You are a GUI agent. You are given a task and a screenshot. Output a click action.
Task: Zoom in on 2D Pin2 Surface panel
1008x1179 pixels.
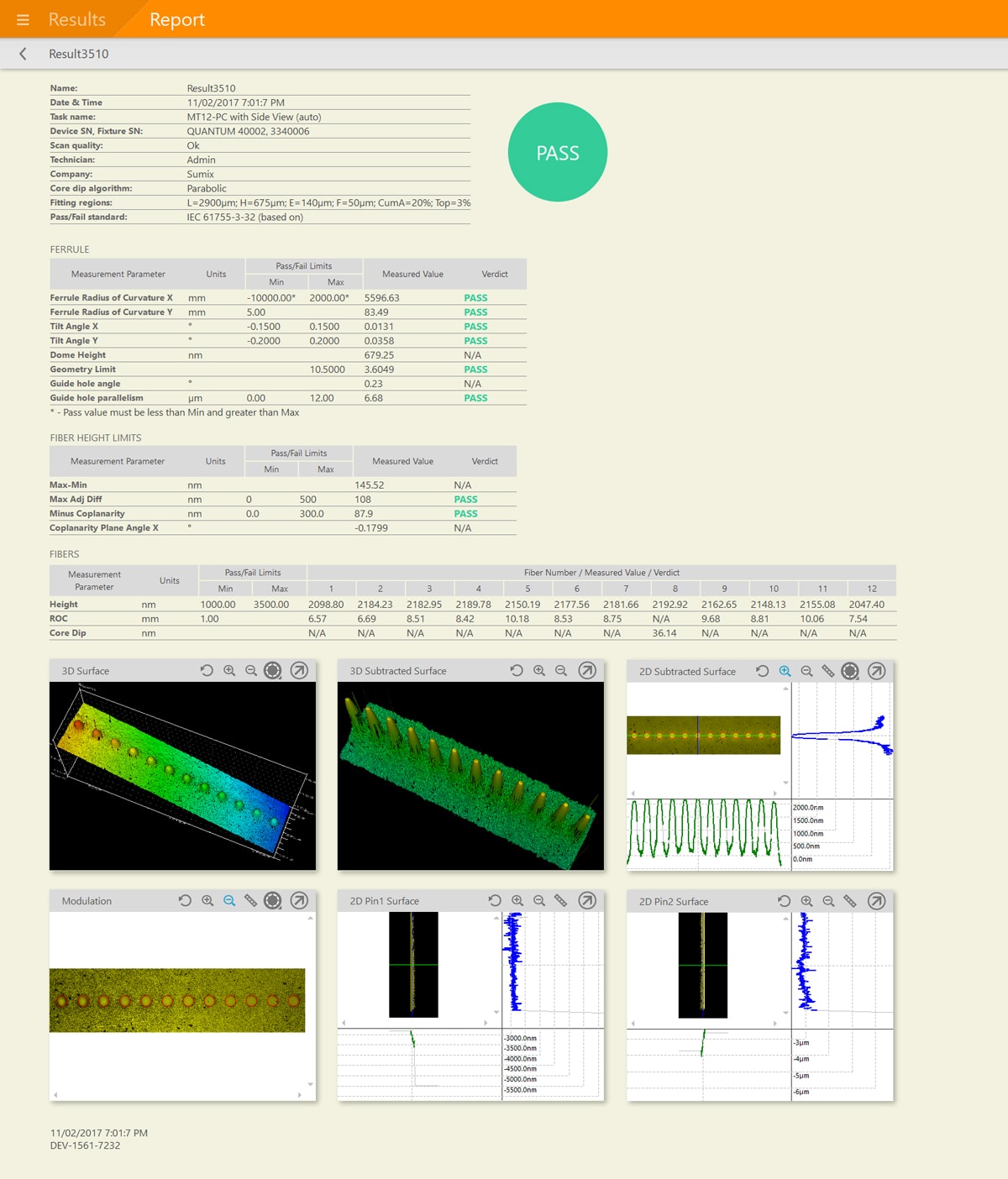point(806,901)
